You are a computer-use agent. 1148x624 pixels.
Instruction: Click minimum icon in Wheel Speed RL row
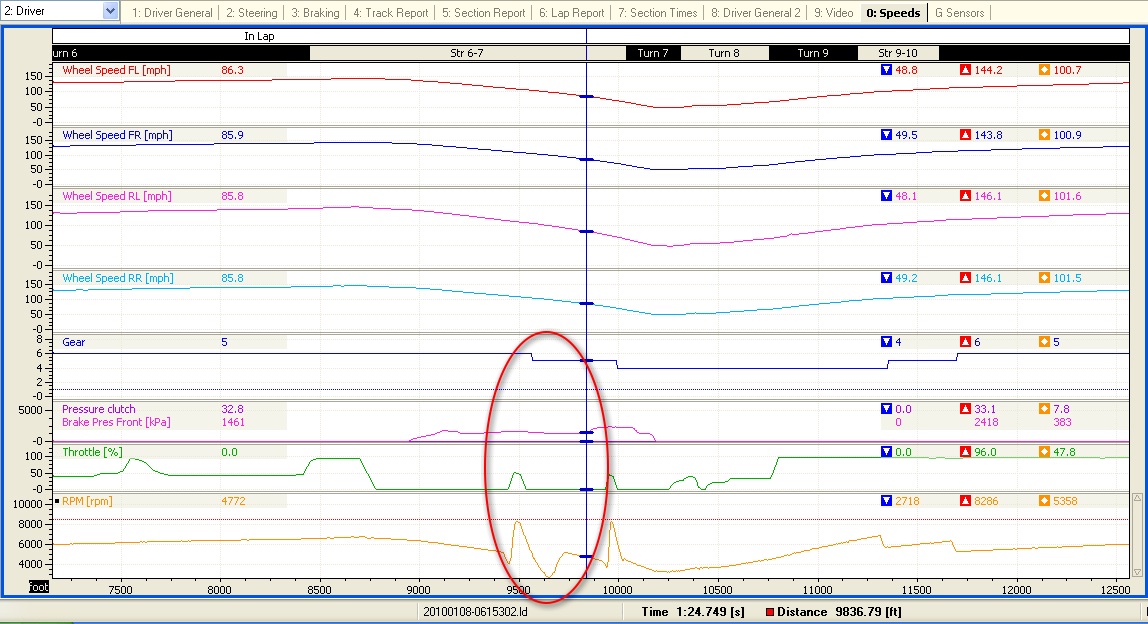pos(886,196)
